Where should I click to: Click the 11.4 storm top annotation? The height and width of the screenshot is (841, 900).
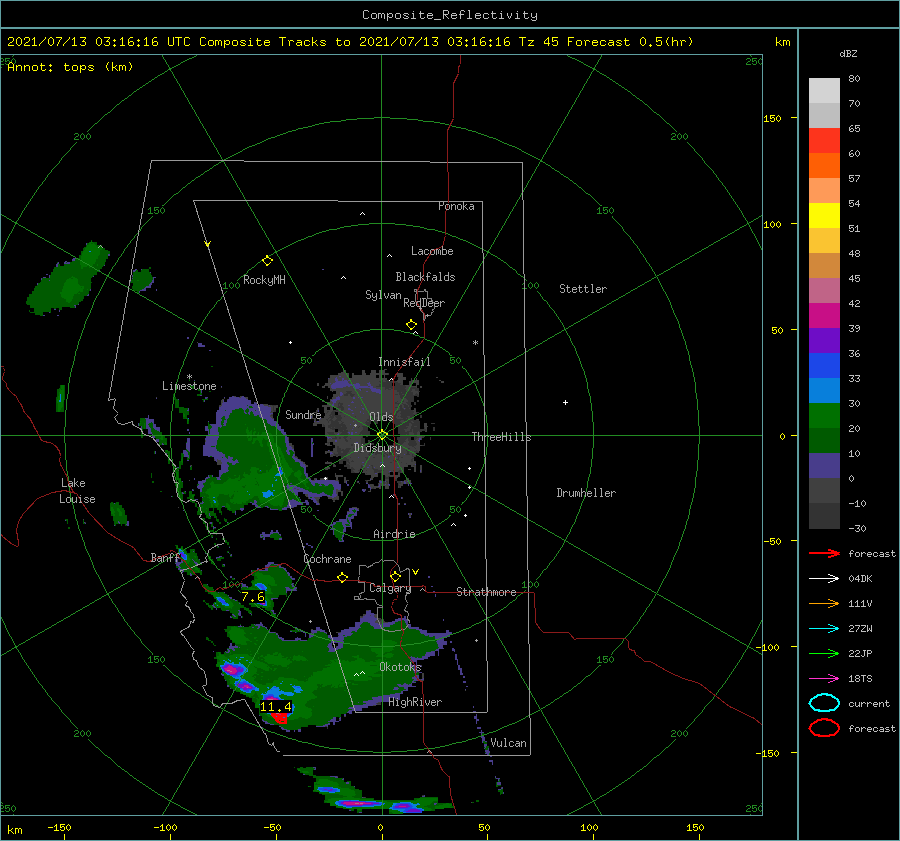(x=276, y=707)
